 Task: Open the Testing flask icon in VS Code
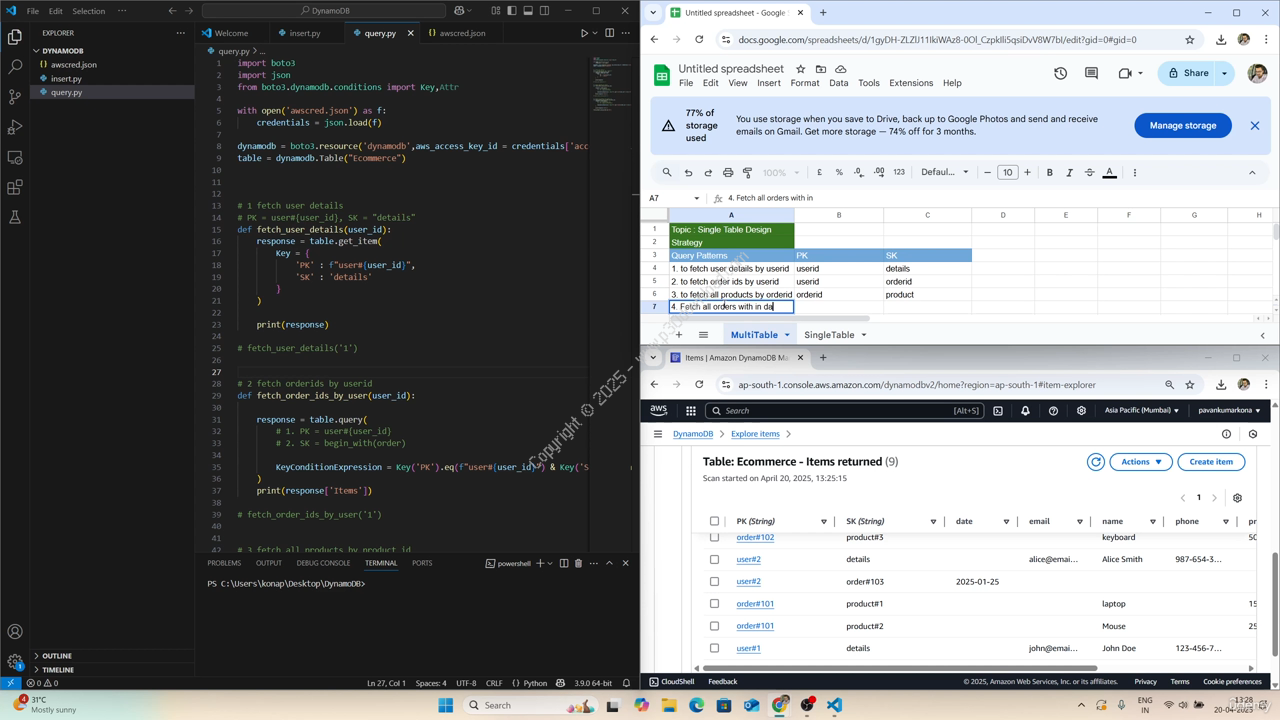pyautogui.click(x=15, y=217)
